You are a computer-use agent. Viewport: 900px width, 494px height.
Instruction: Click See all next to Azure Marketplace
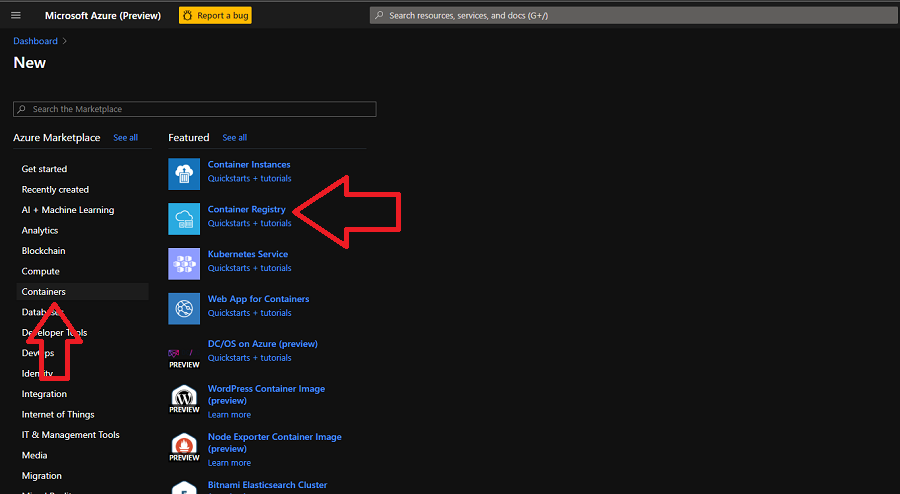tap(125, 137)
